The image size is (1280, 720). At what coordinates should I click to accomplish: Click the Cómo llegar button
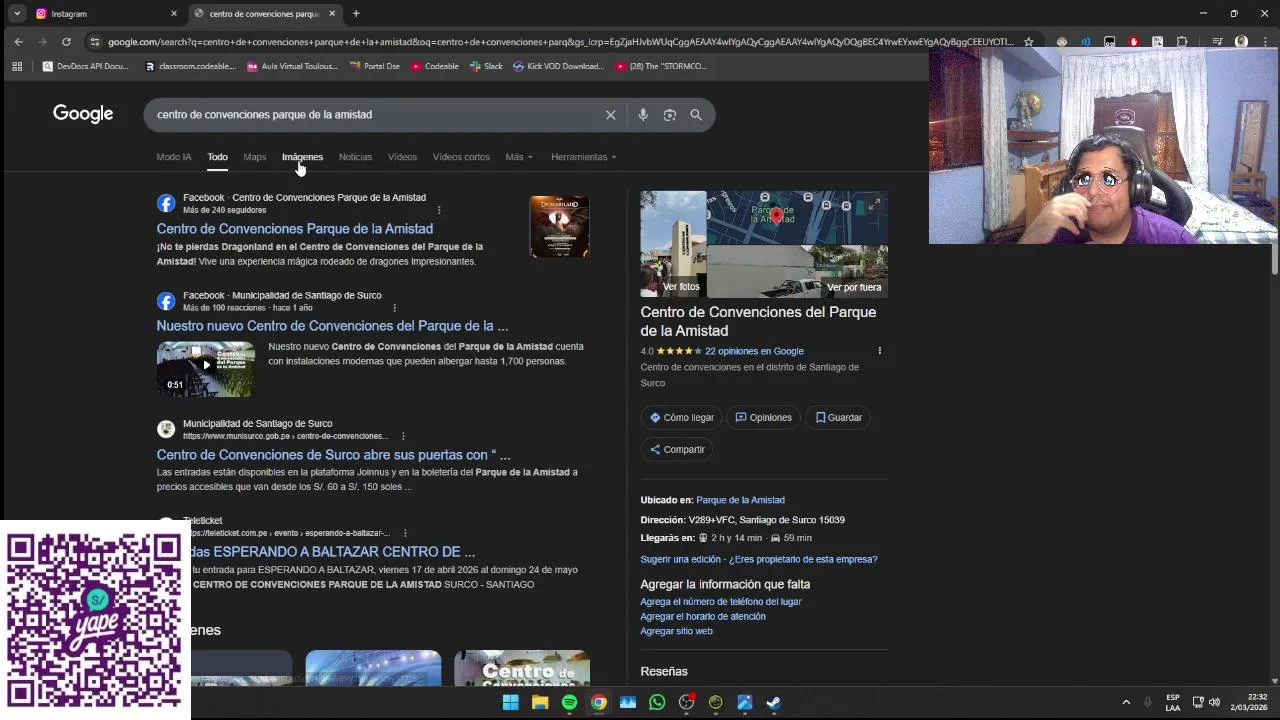coord(681,418)
